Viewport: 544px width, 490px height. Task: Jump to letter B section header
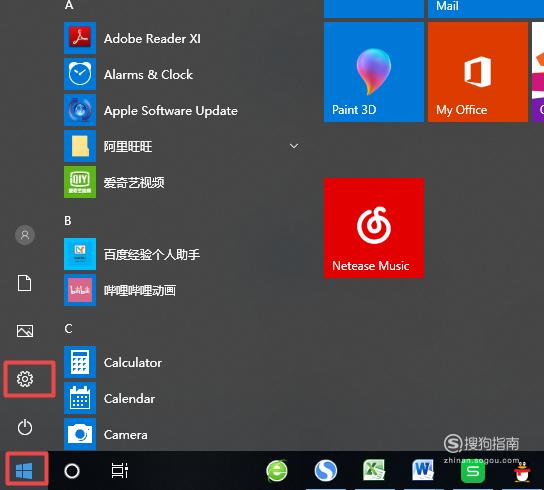68,221
